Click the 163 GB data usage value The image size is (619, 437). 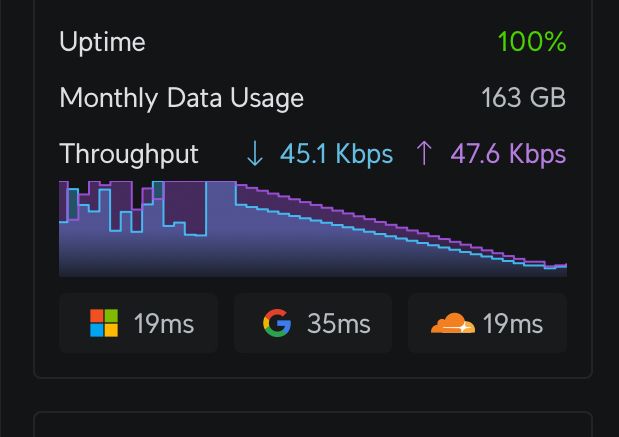[x=523, y=98]
